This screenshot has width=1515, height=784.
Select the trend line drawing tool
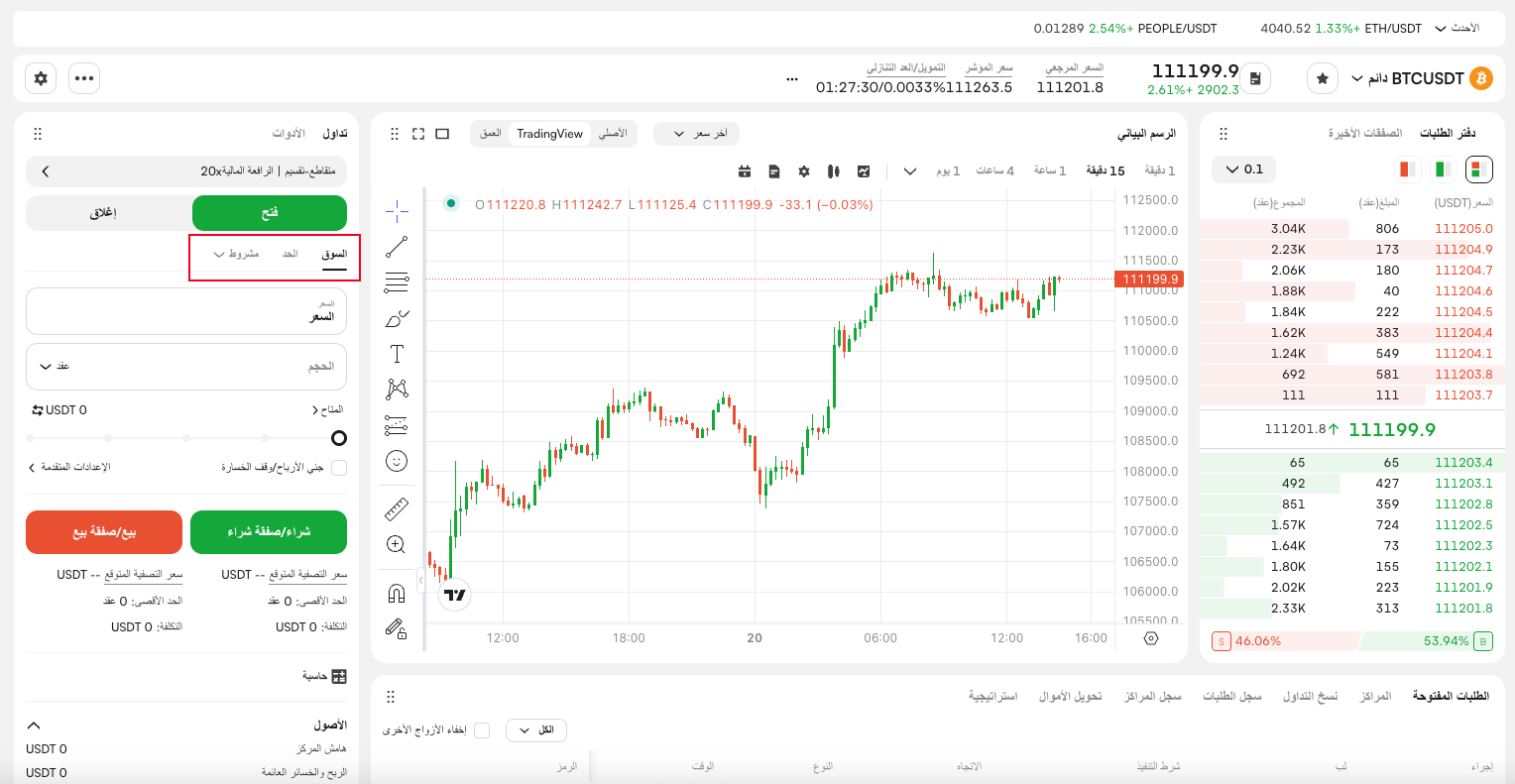point(397,247)
